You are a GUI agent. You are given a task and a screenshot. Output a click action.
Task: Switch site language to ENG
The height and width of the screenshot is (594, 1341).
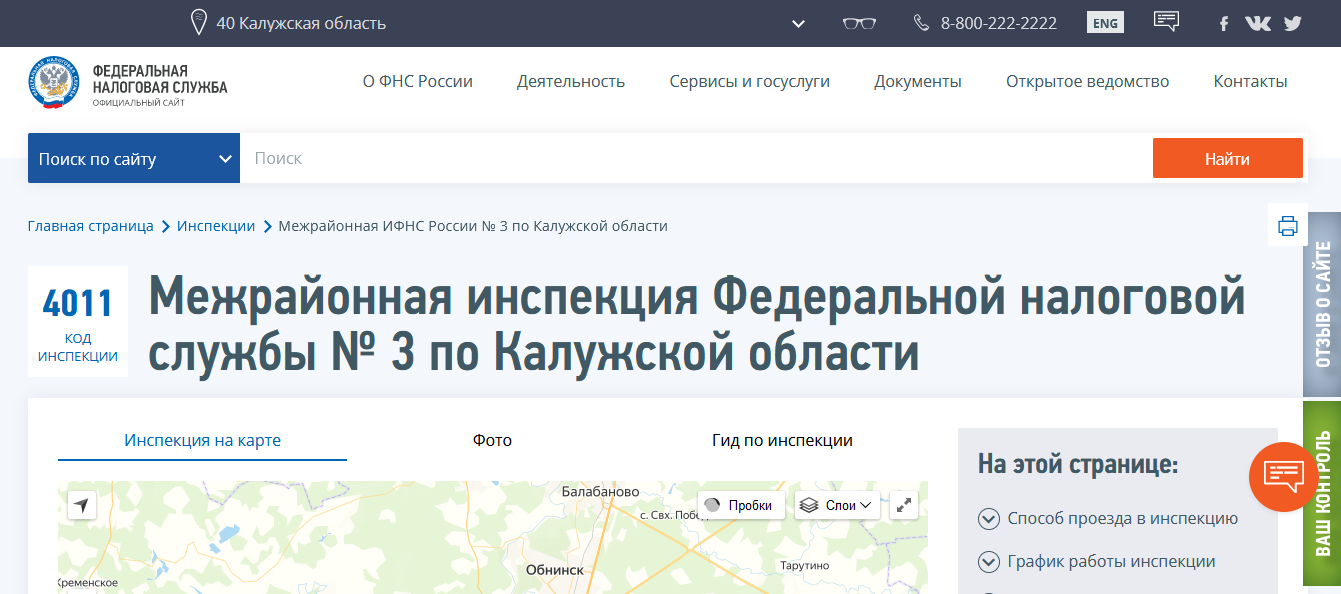(1105, 23)
